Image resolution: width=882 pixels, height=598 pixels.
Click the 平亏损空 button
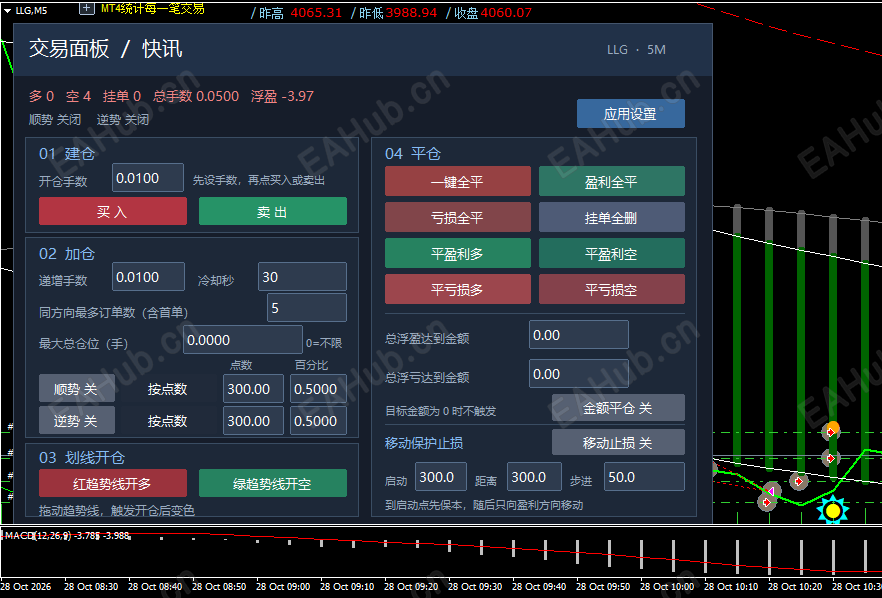611,289
